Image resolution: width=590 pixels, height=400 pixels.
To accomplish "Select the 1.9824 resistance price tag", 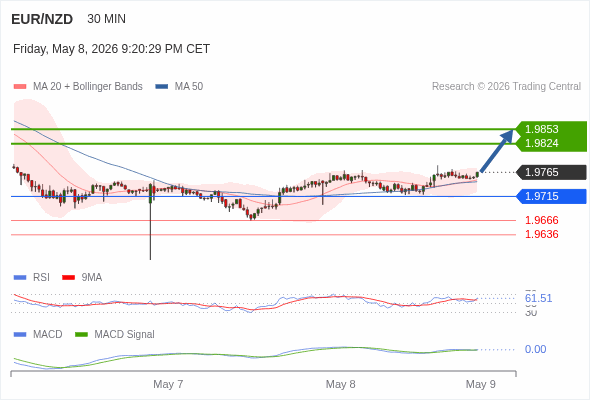I will (551, 143).
